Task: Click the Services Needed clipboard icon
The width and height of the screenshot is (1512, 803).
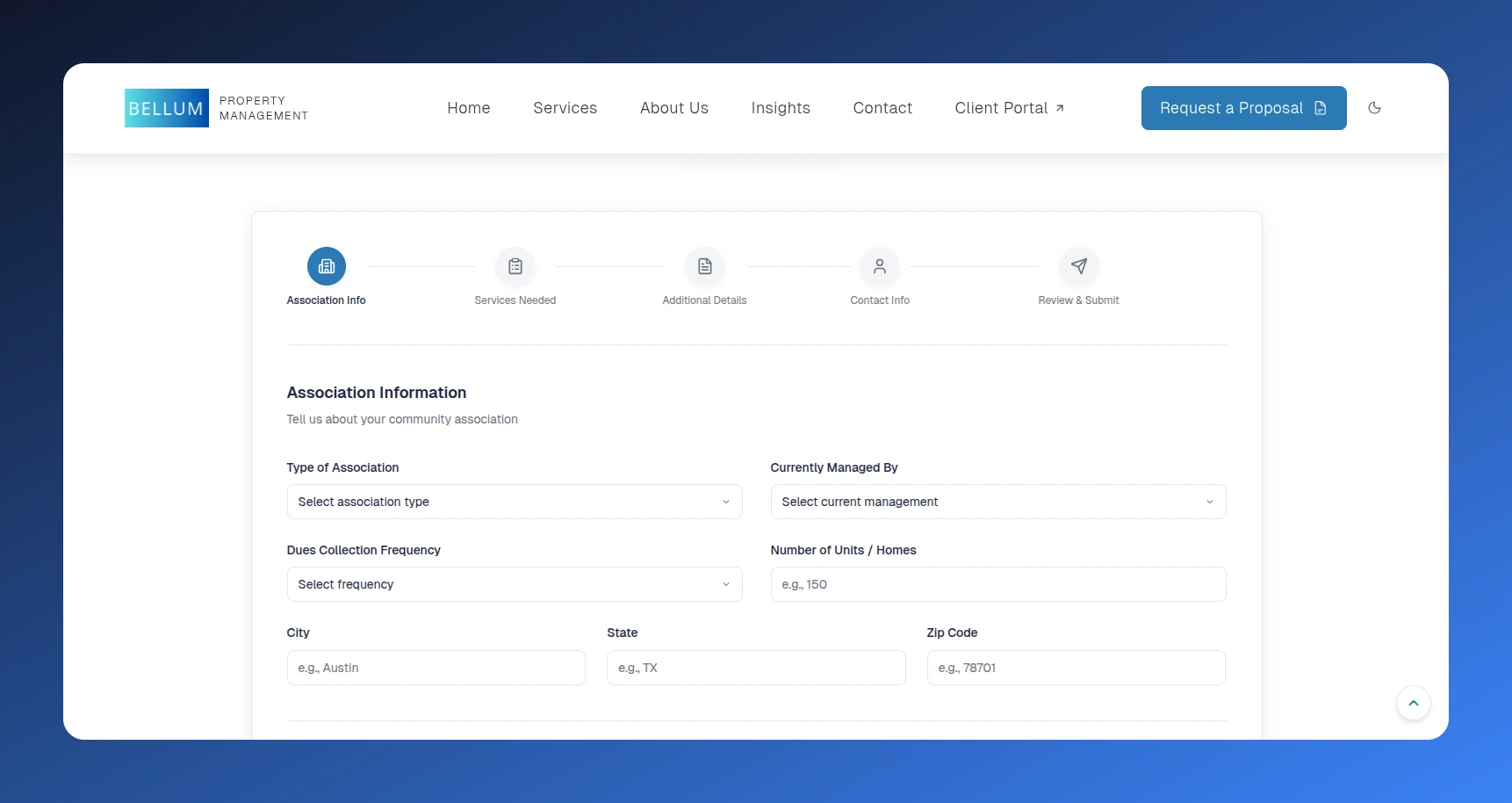Action: tap(515, 266)
